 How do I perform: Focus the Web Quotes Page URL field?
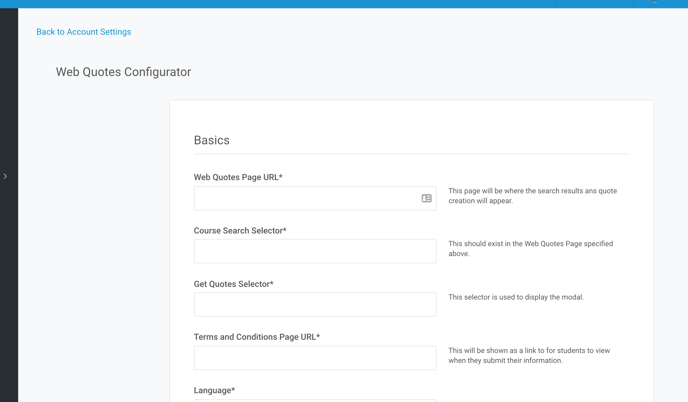click(315, 198)
